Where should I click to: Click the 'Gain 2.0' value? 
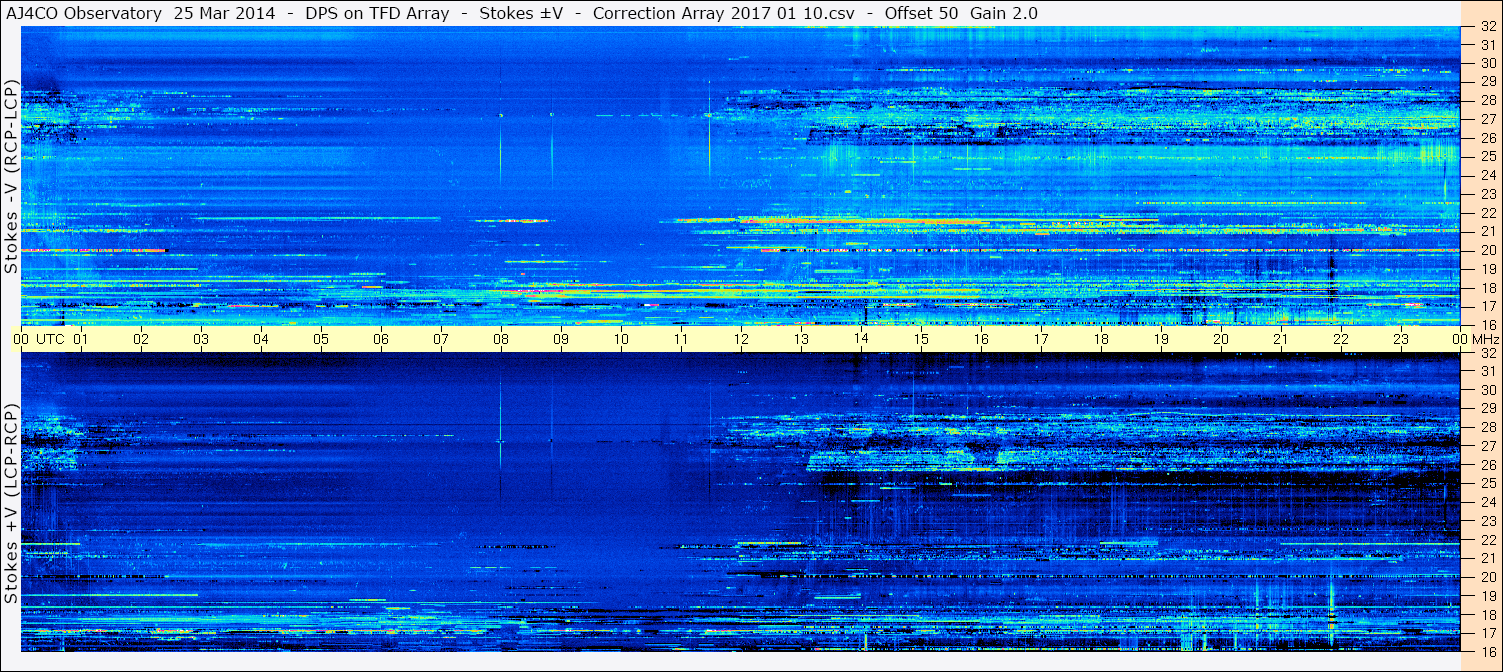point(1004,14)
